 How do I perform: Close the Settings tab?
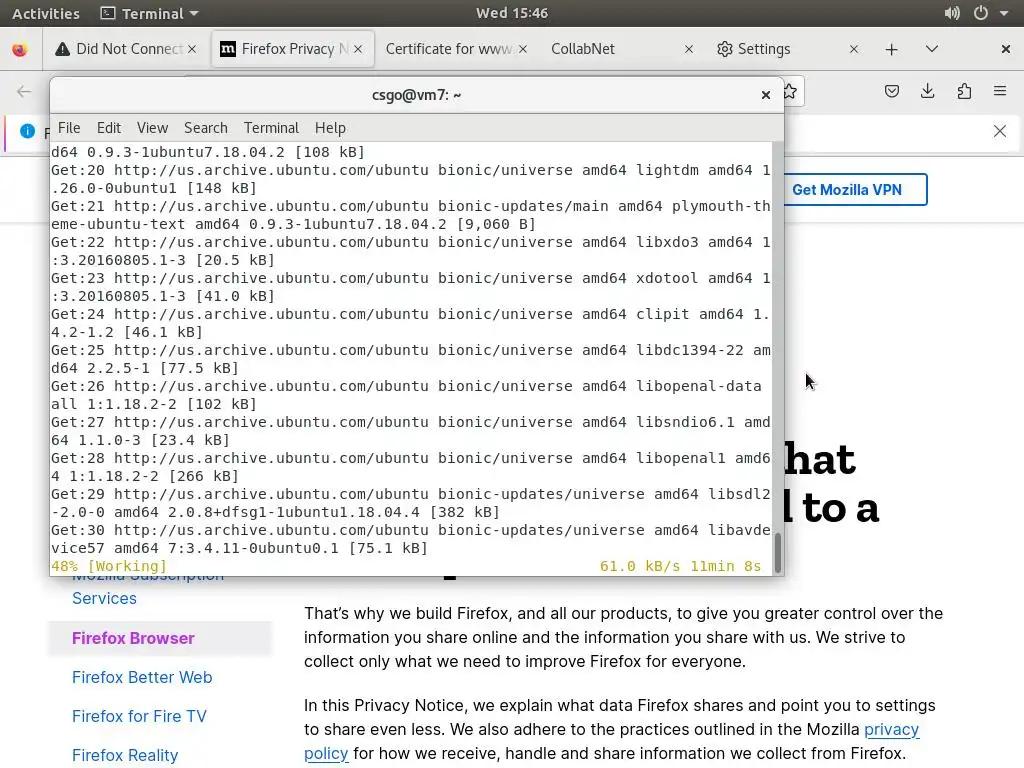(854, 49)
